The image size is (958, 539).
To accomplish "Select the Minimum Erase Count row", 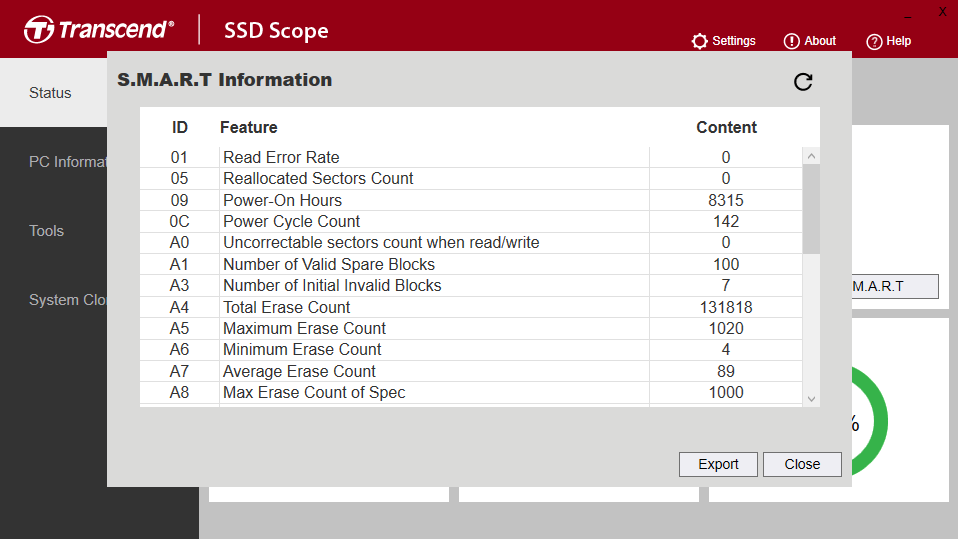I will (x=471, y=350).
